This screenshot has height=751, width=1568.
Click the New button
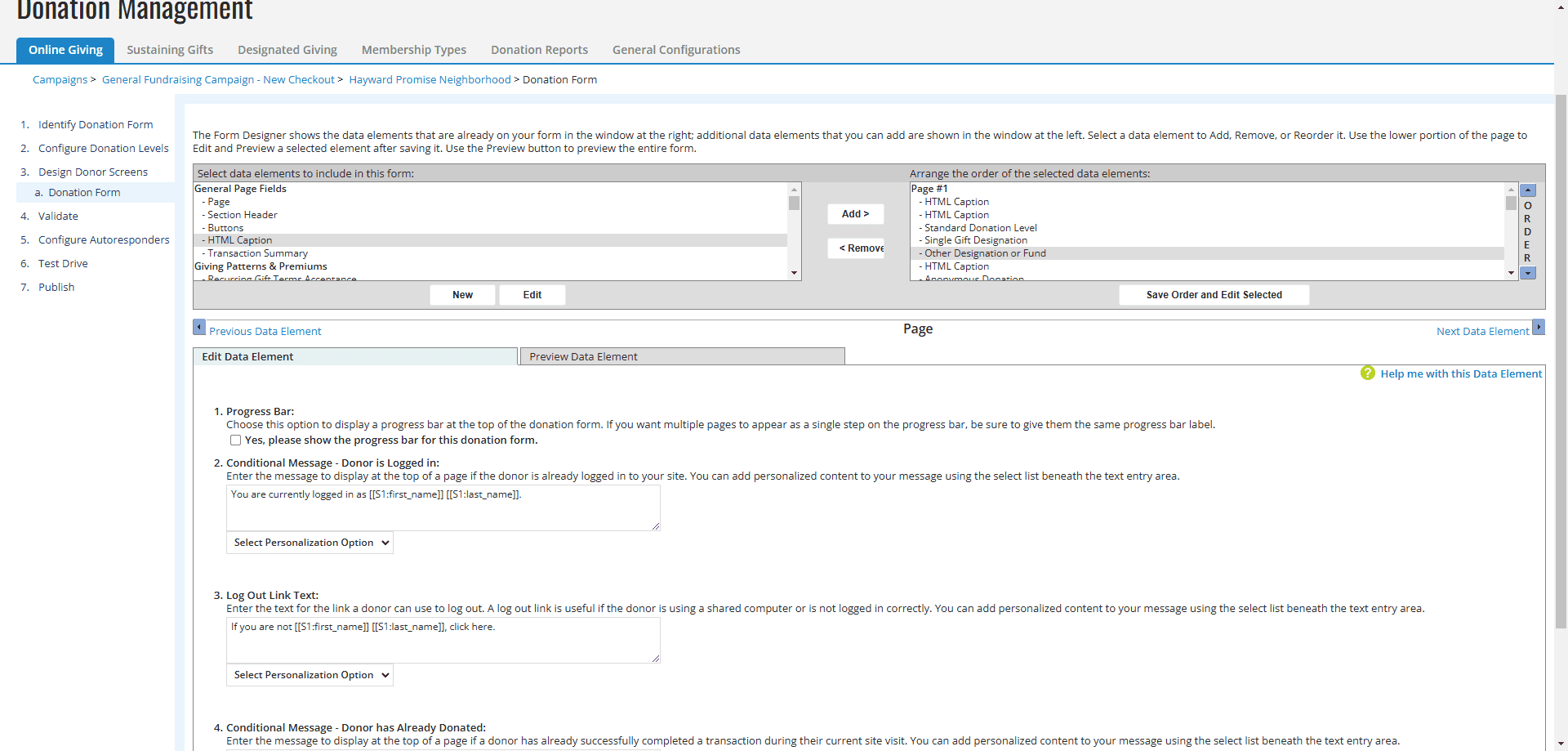pos(462,295)
